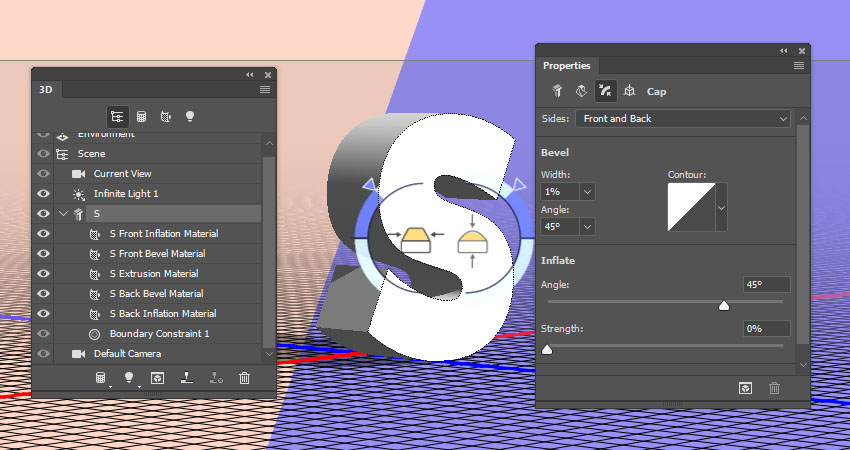The width and height of the screenshot is (850, 450).
Task: Select the Cap properties icon
Action: click(x=606, y=91)
